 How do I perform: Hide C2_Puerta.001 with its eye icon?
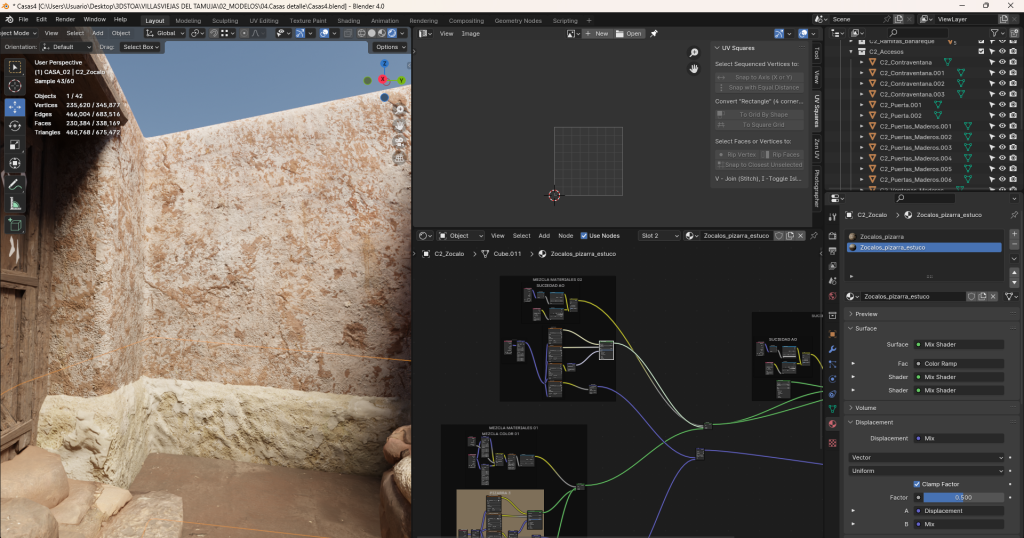tap(1002, 105)
